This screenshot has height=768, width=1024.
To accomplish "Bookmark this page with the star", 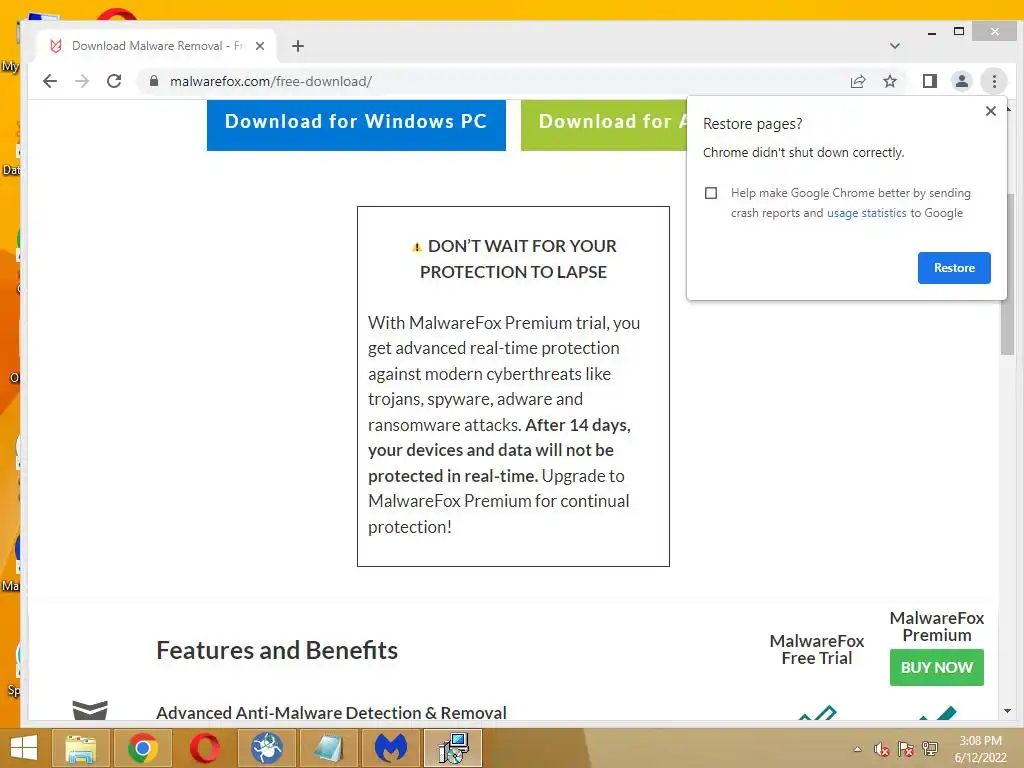I will coord(889,81).
